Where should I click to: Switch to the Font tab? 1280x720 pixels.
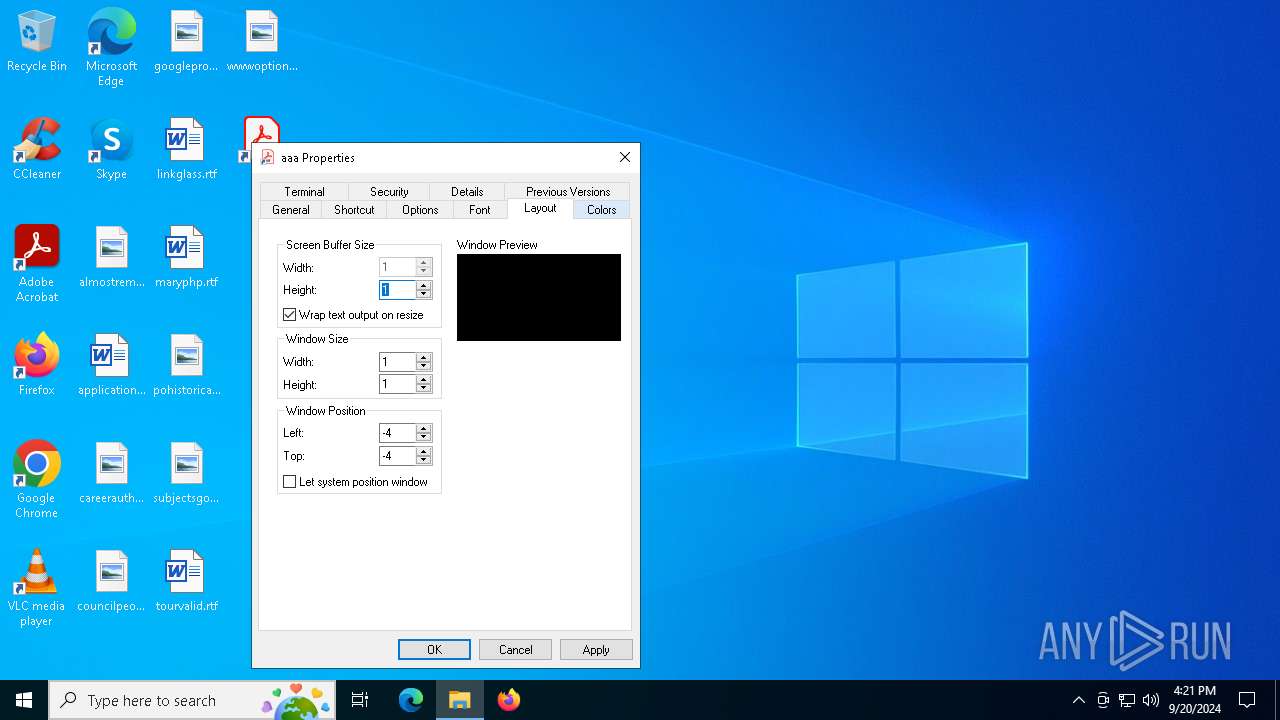[480, 210]
